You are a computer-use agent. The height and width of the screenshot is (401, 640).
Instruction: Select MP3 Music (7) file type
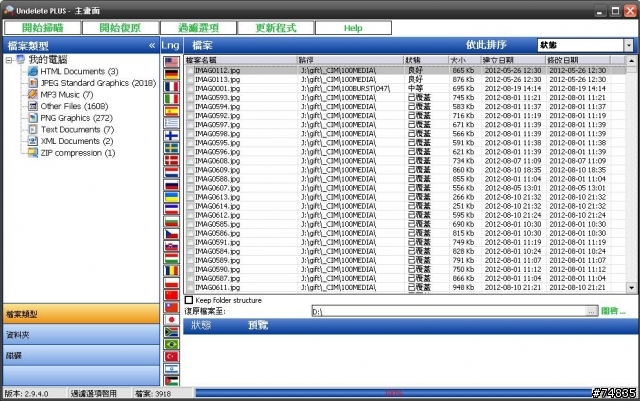tap(67, 95)
